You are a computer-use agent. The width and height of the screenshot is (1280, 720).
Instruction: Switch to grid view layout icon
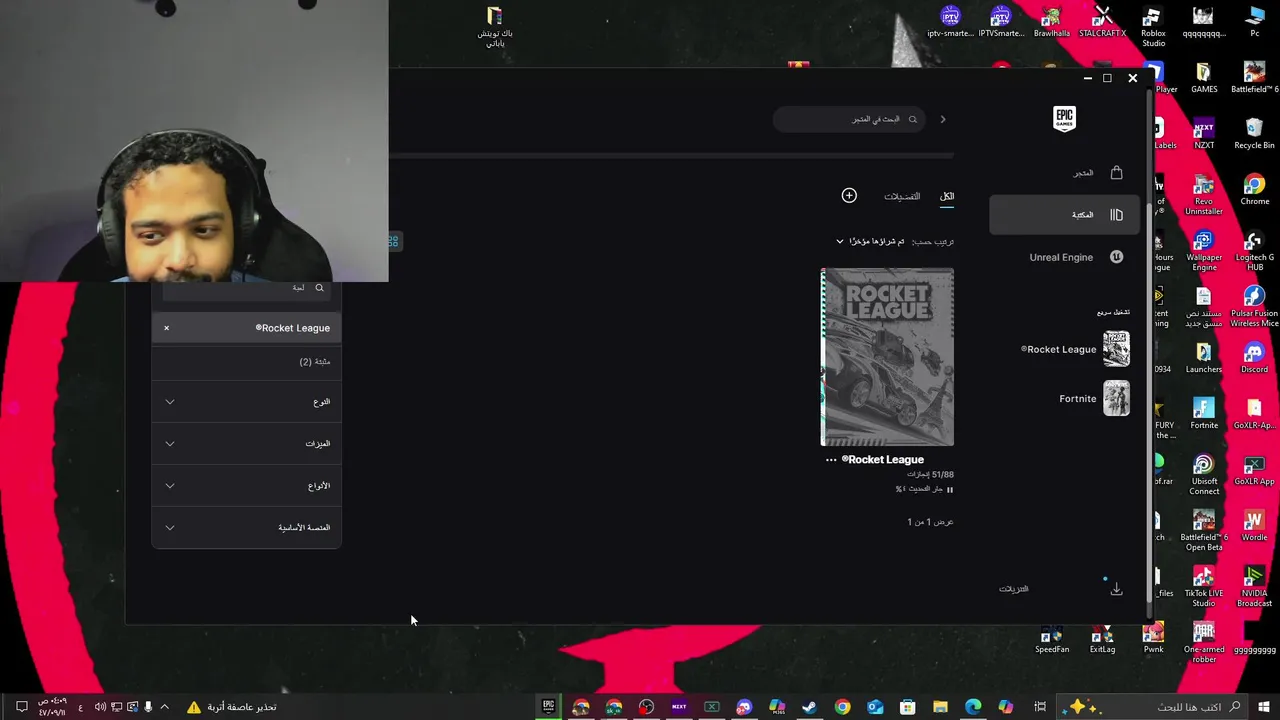point(393,241)
